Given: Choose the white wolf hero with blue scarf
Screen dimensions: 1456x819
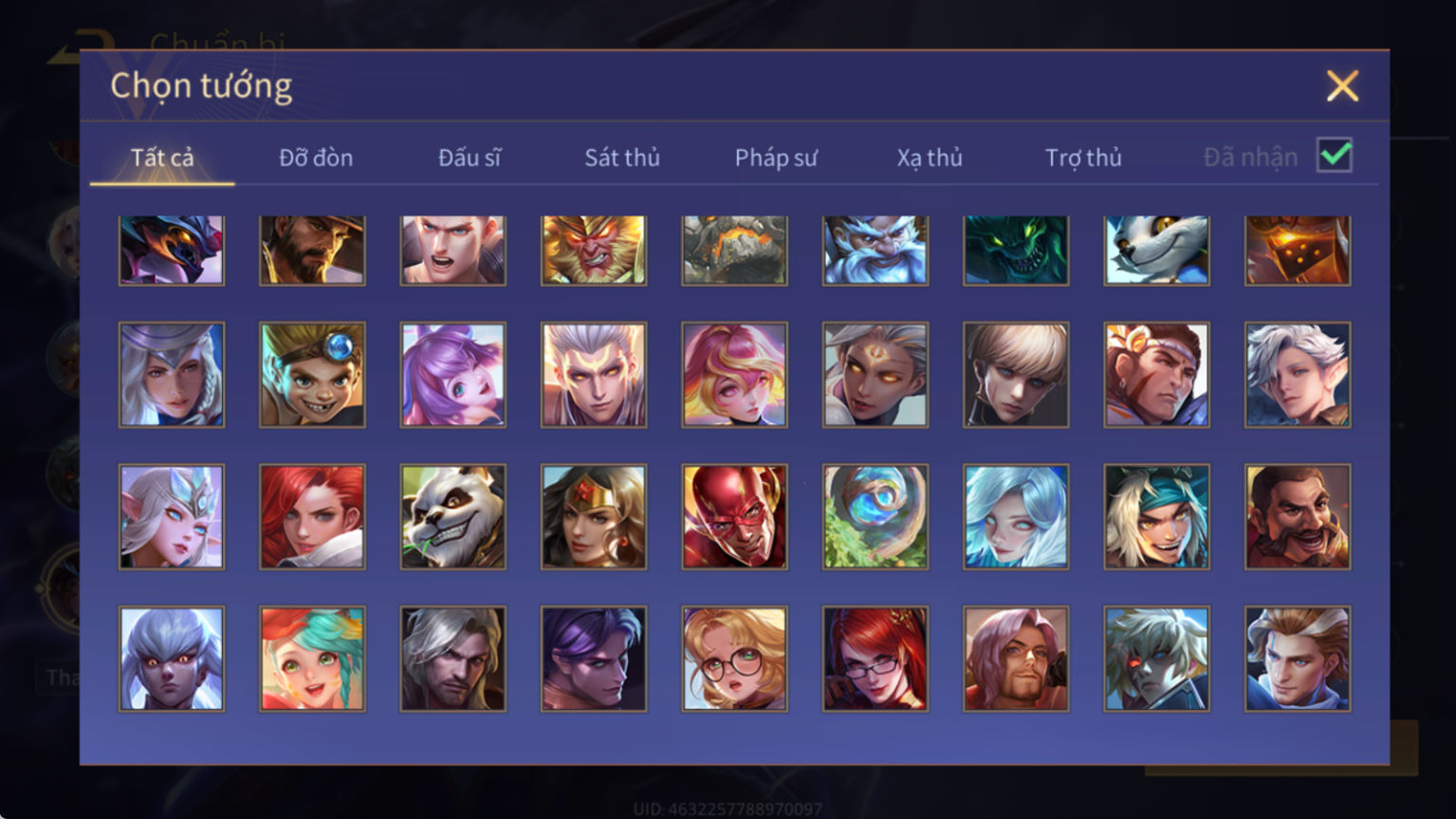Looking at the screenshot, I should pyautogui.click(x=1156, y=251).
